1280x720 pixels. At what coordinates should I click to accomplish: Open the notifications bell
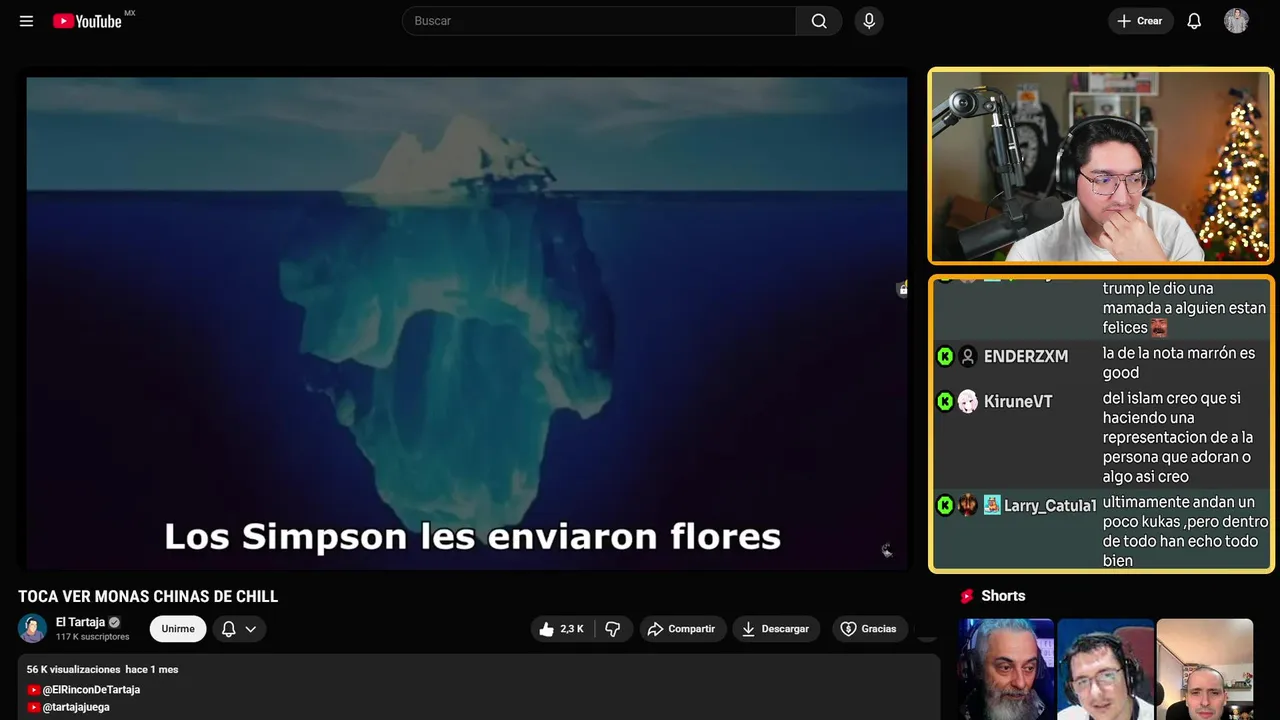tap(1194, 21)
